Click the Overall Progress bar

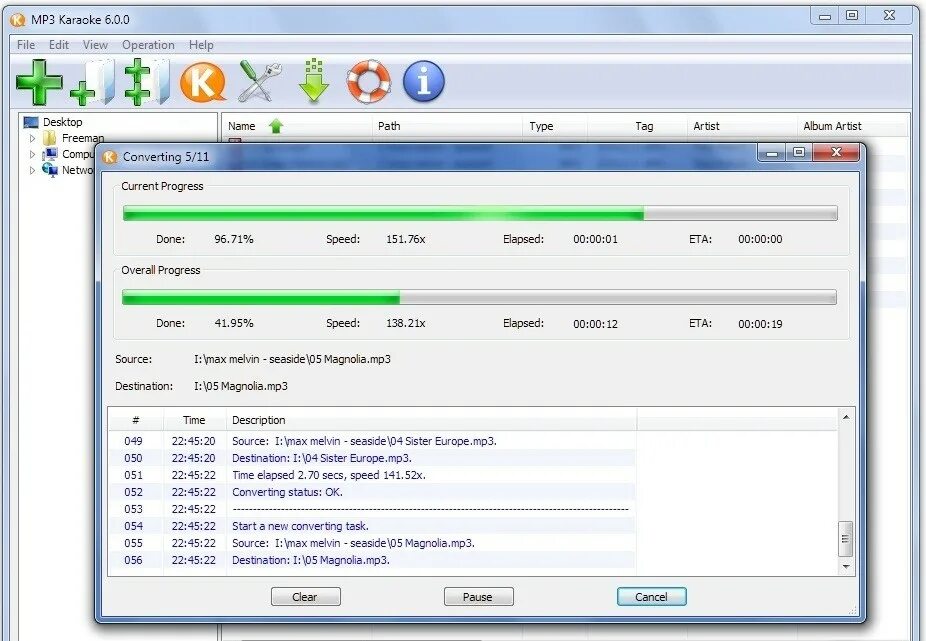tap(480, 297)
